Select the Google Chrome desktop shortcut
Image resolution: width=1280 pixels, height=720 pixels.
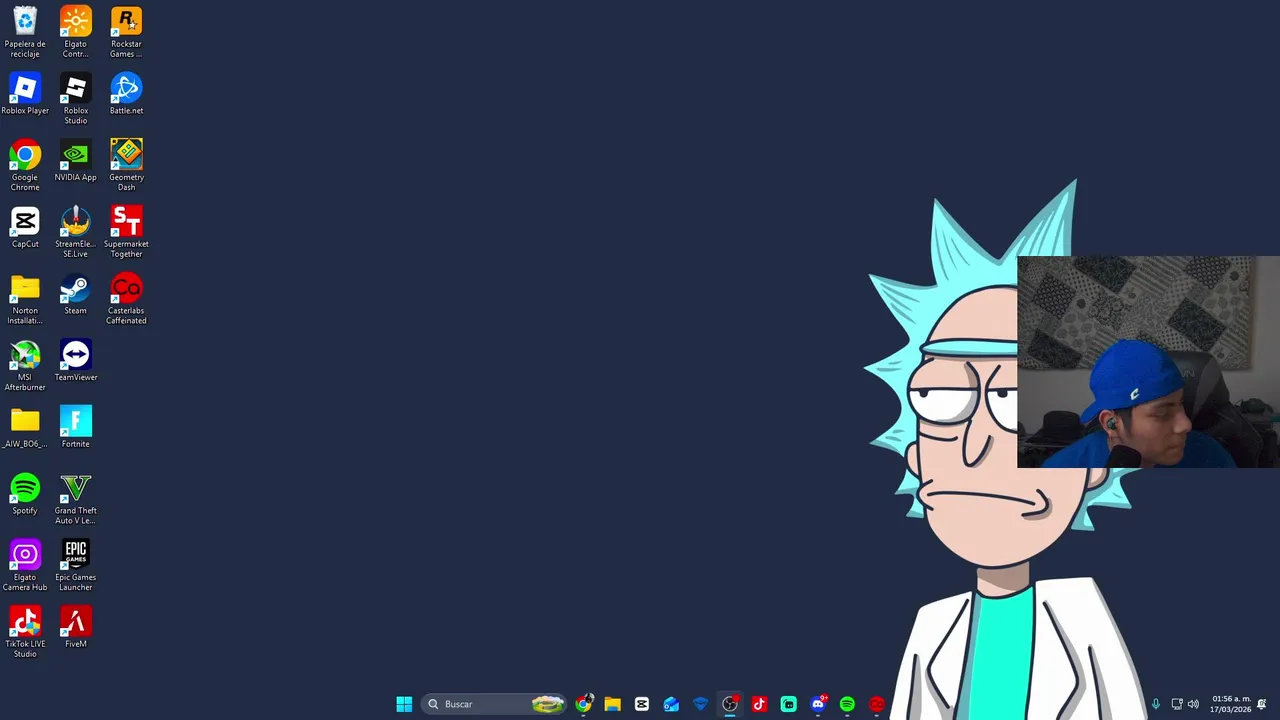[x=25, y=166]
